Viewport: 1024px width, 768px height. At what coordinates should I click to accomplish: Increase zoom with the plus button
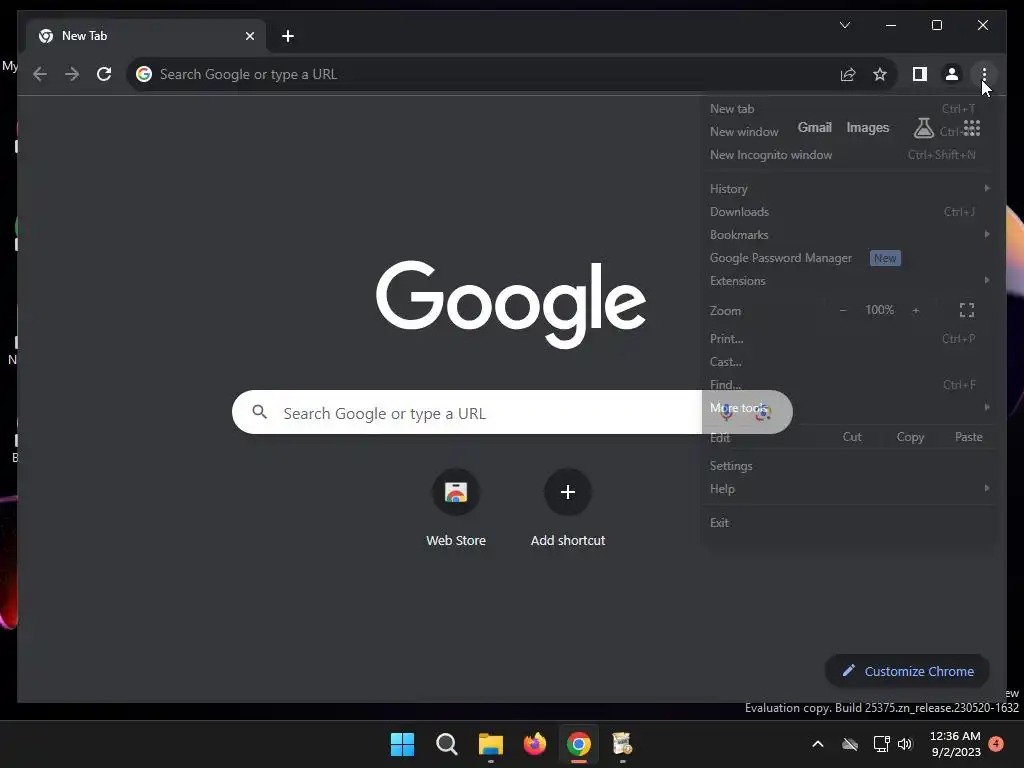coord(916,310)
